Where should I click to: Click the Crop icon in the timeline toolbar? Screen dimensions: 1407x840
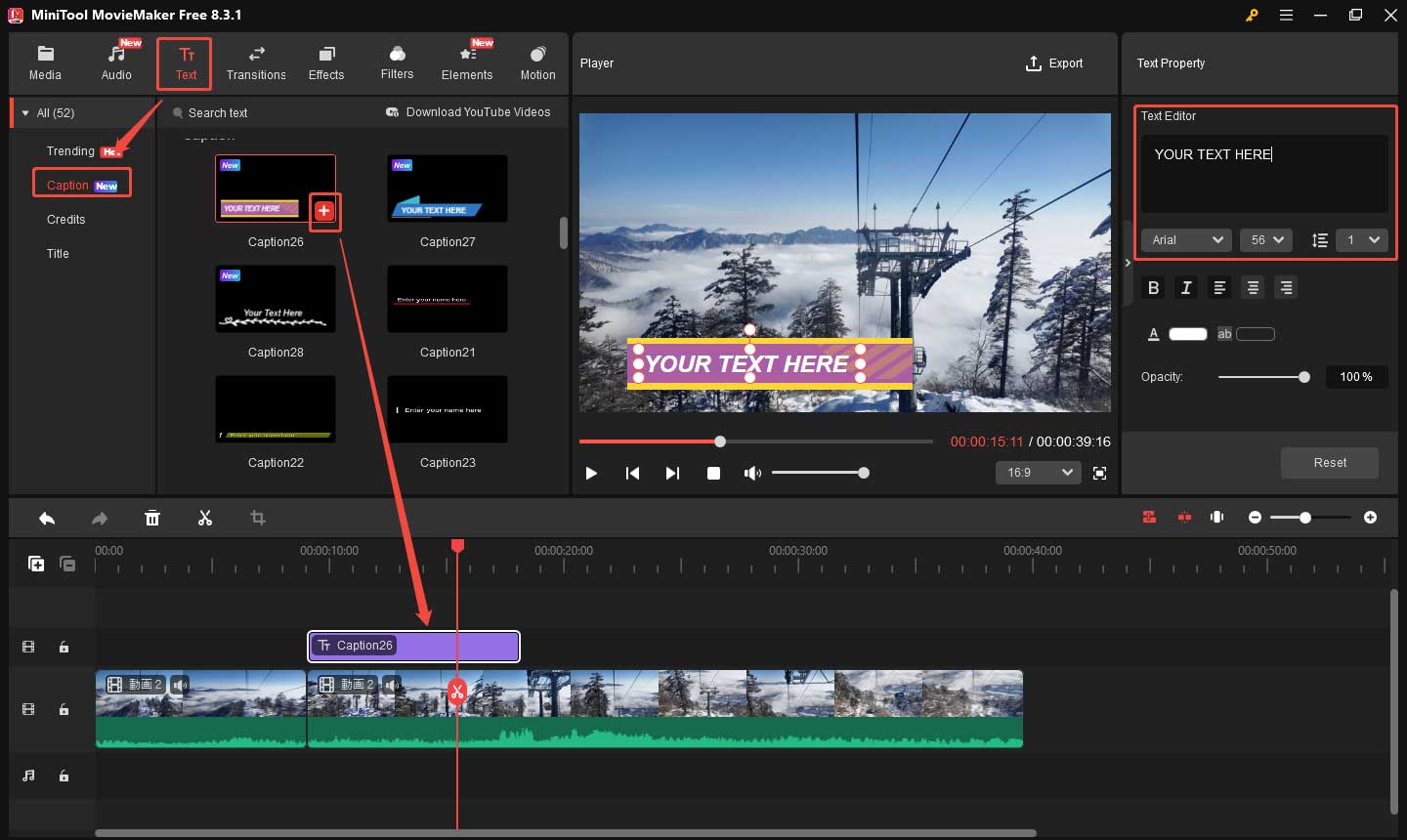(257, 518)
